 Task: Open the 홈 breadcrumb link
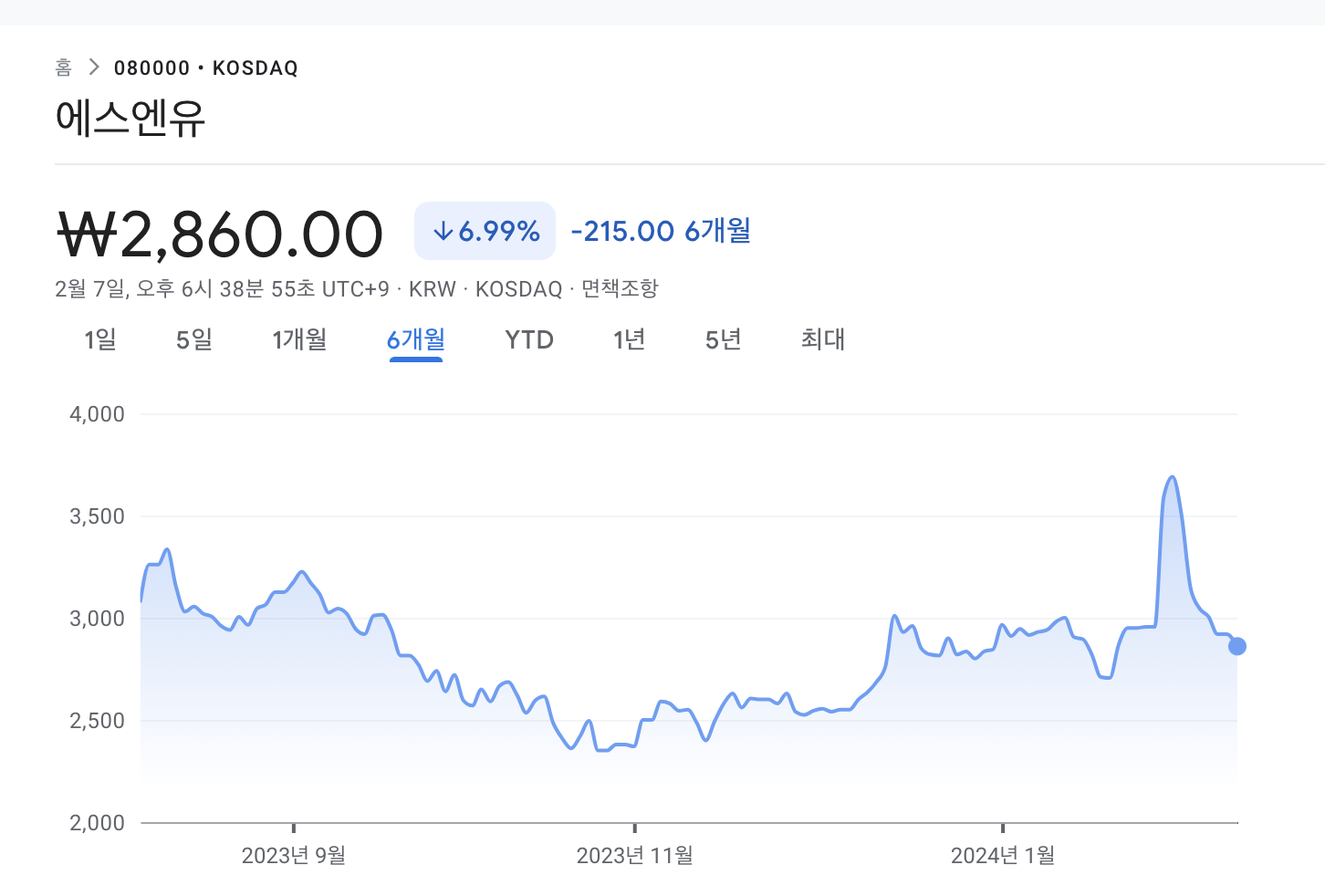pos(63,68)
